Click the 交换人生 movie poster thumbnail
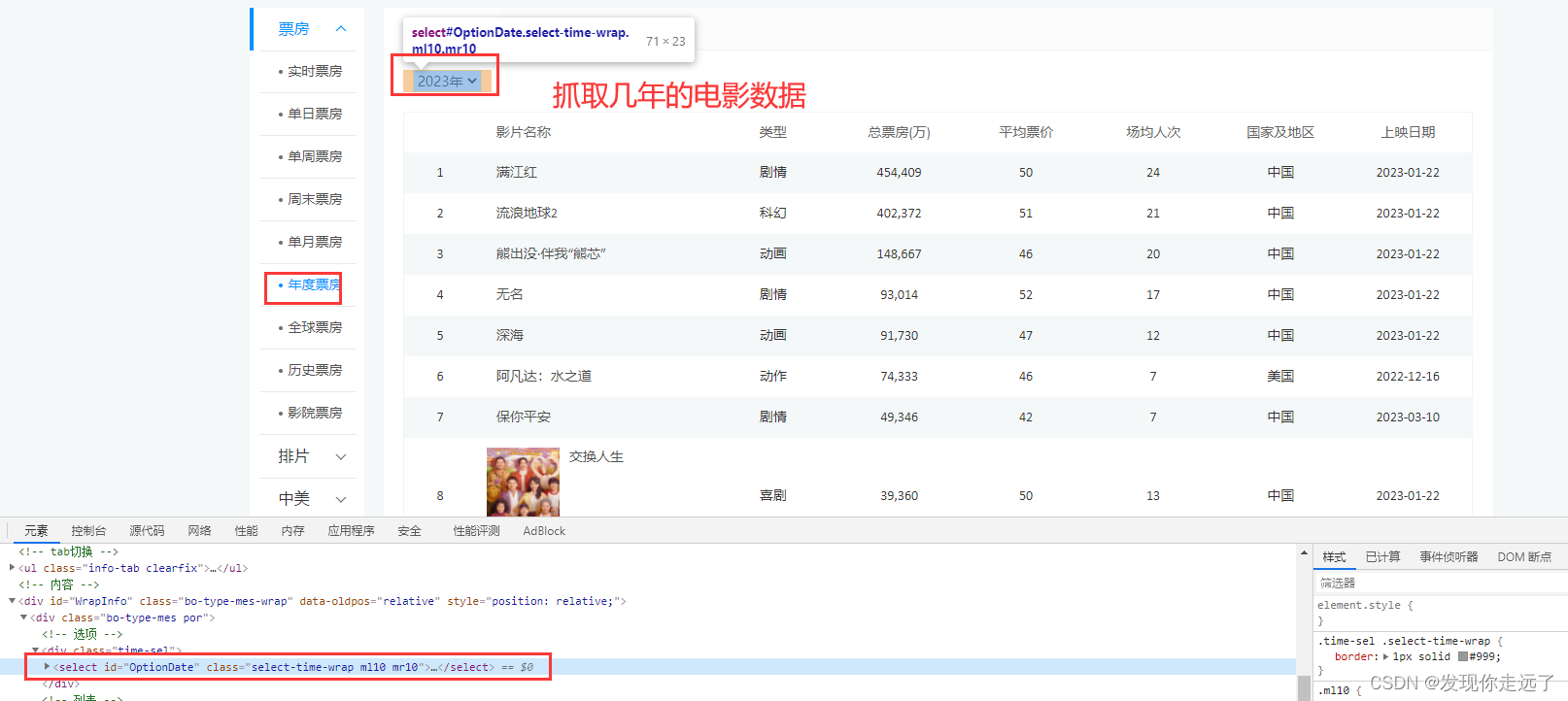The height and width of the screenshot is (701, 1568). 523,482
